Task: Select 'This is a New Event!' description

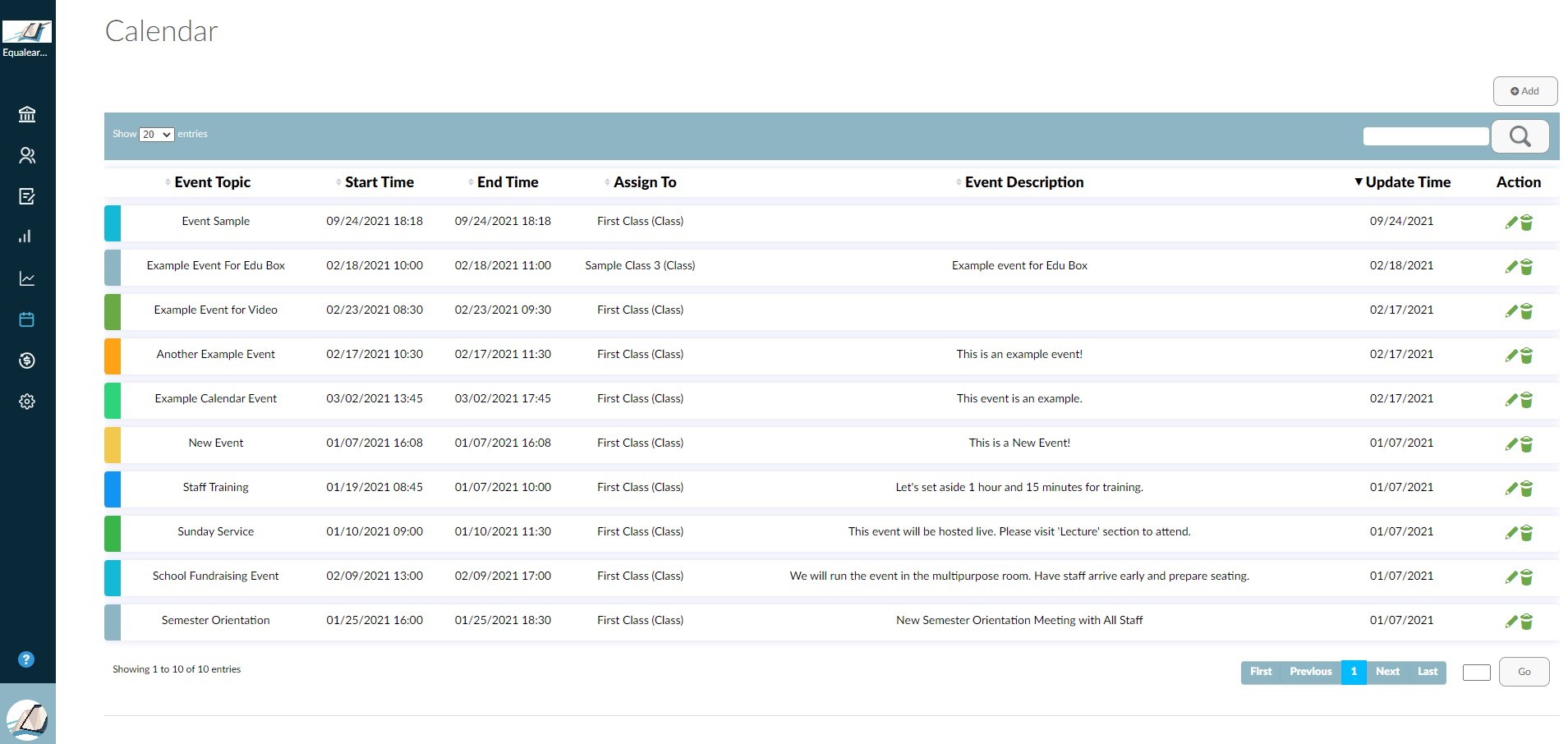Action: [1019, 443]
